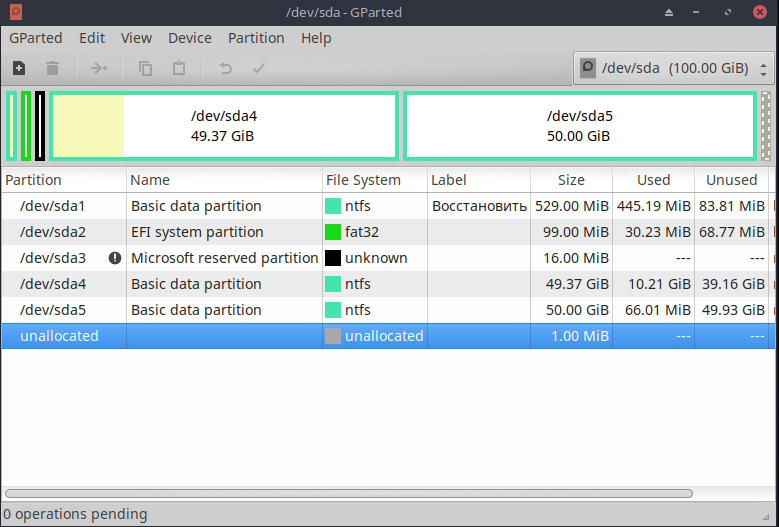This screenshot has width=779, height=527.
Task: Open the Edit menu
Action: (92, 38)
